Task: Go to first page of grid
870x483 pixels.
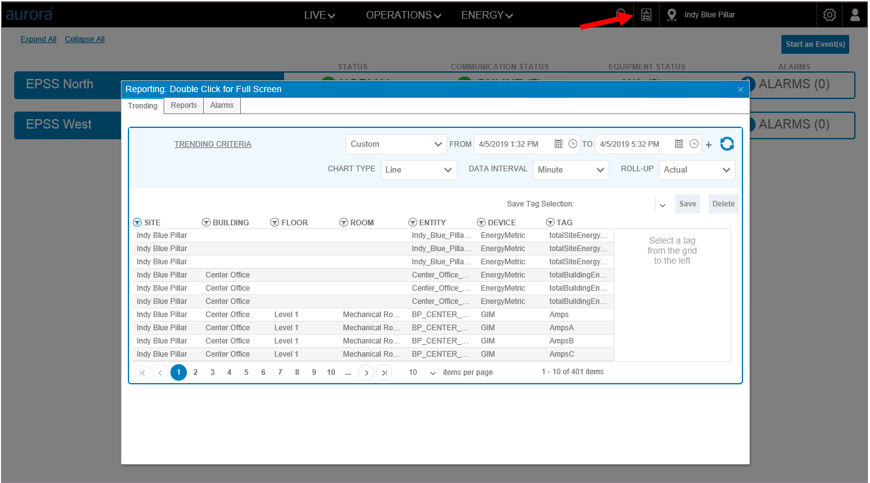Action: point(143,373)
